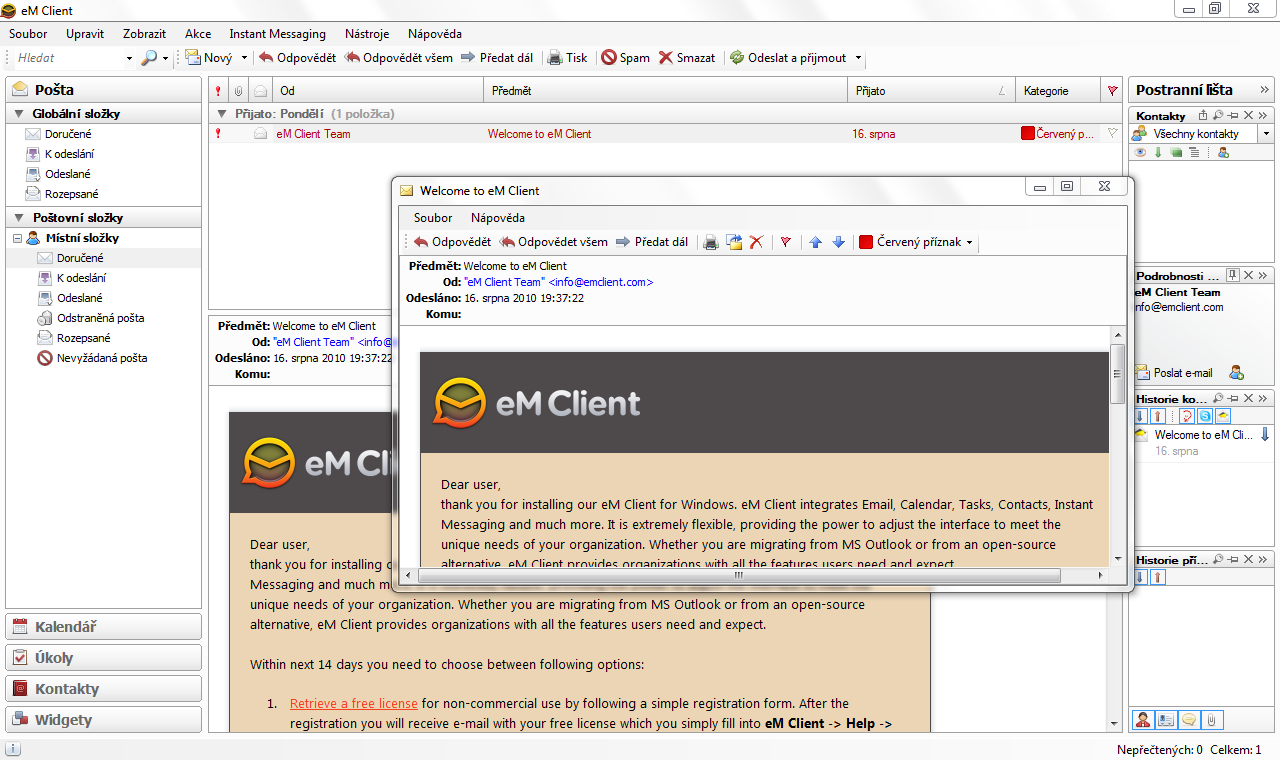Pin the Podrobnosti panel

click(x=1232, y=275)
